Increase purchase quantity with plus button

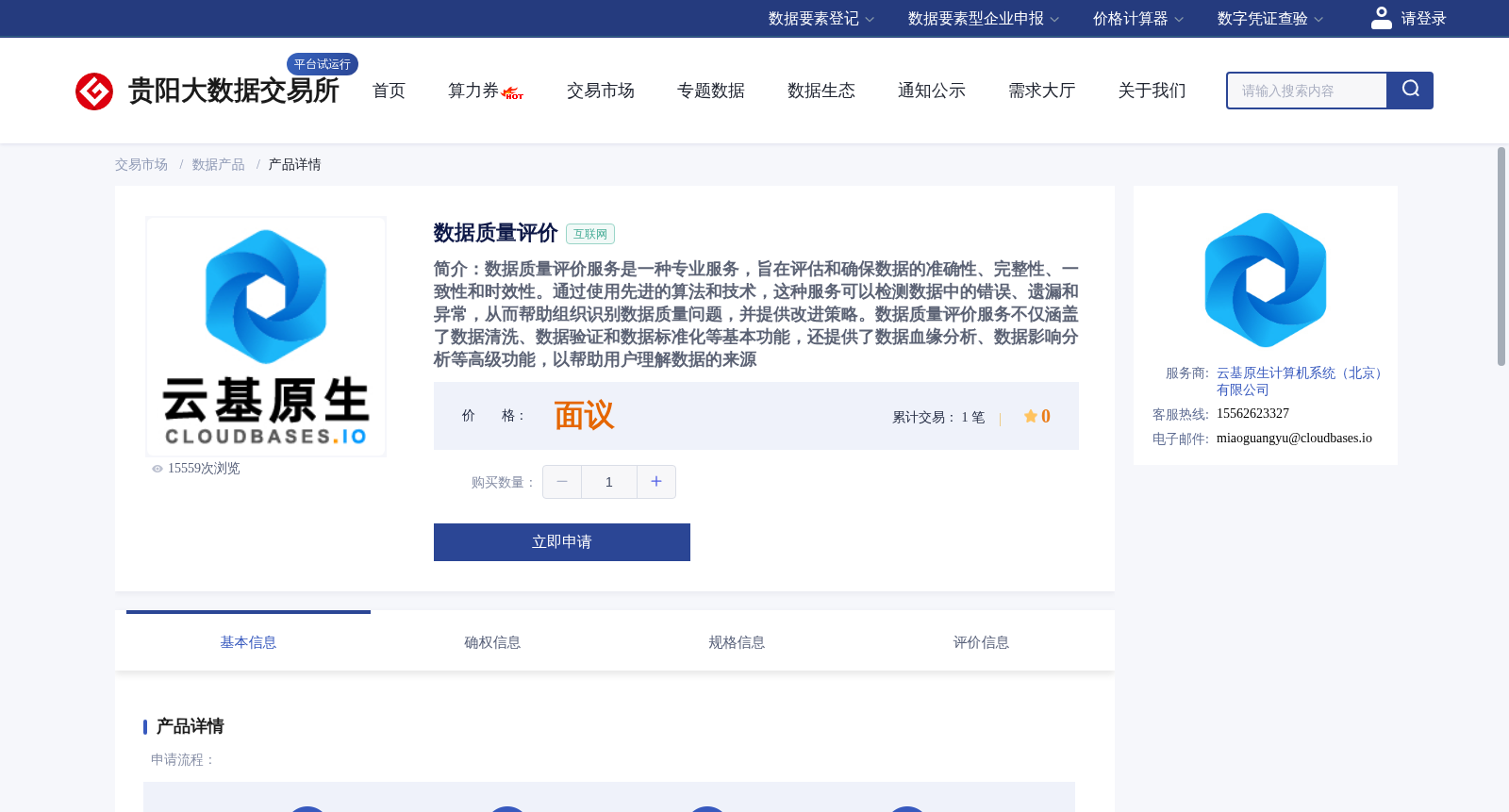point(656,482)
